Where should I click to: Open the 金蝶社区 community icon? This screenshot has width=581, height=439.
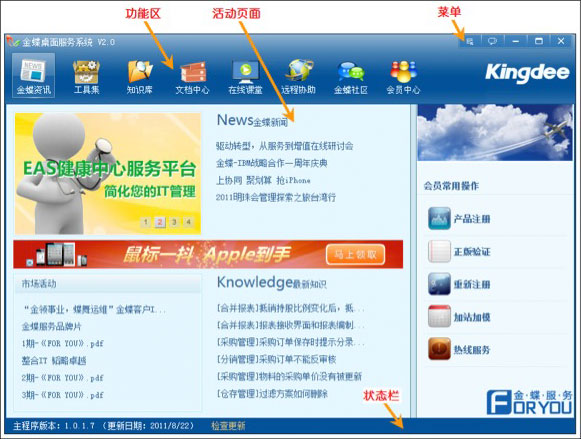coord(351,77)
